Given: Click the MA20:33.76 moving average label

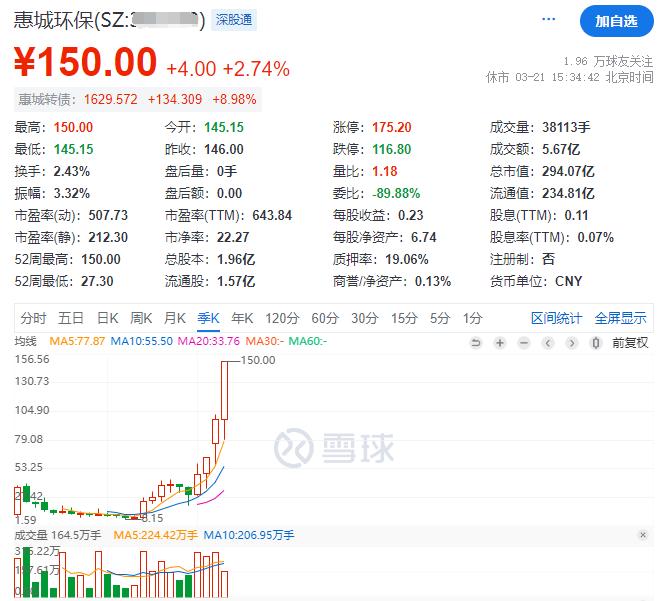Looking at the screenshot, I should pyautogui.click(x=209, y=341).
